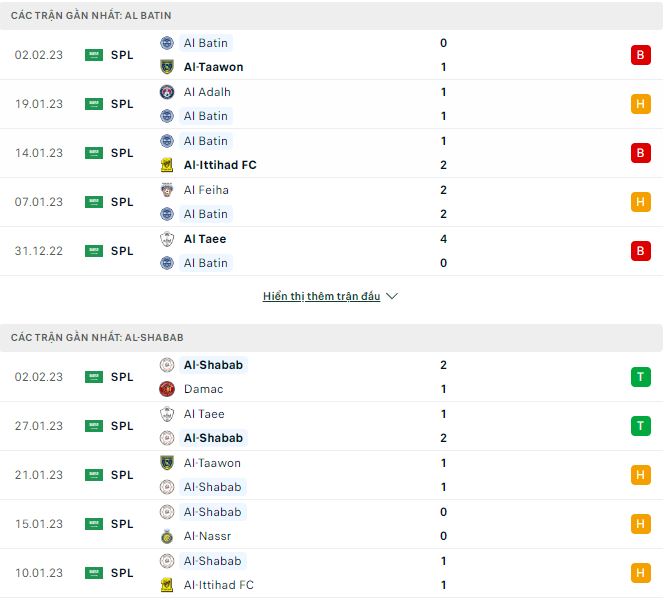The image size is (668, 601).
Task: Click the 31.12.22 match date
Action: coord(39,251)
